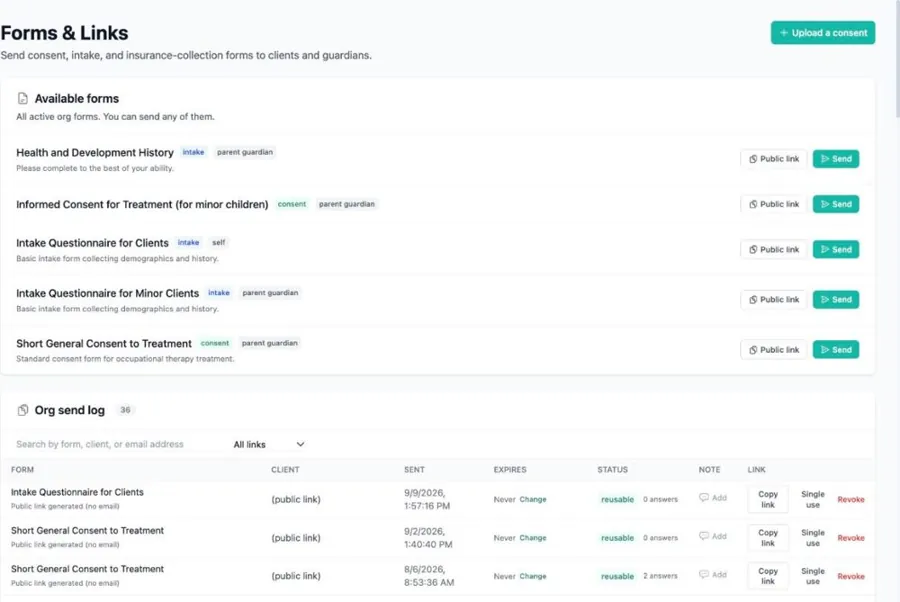
Task: Create public link for Intake Questionnaire for Clients
Action: [x=774, y=250]
